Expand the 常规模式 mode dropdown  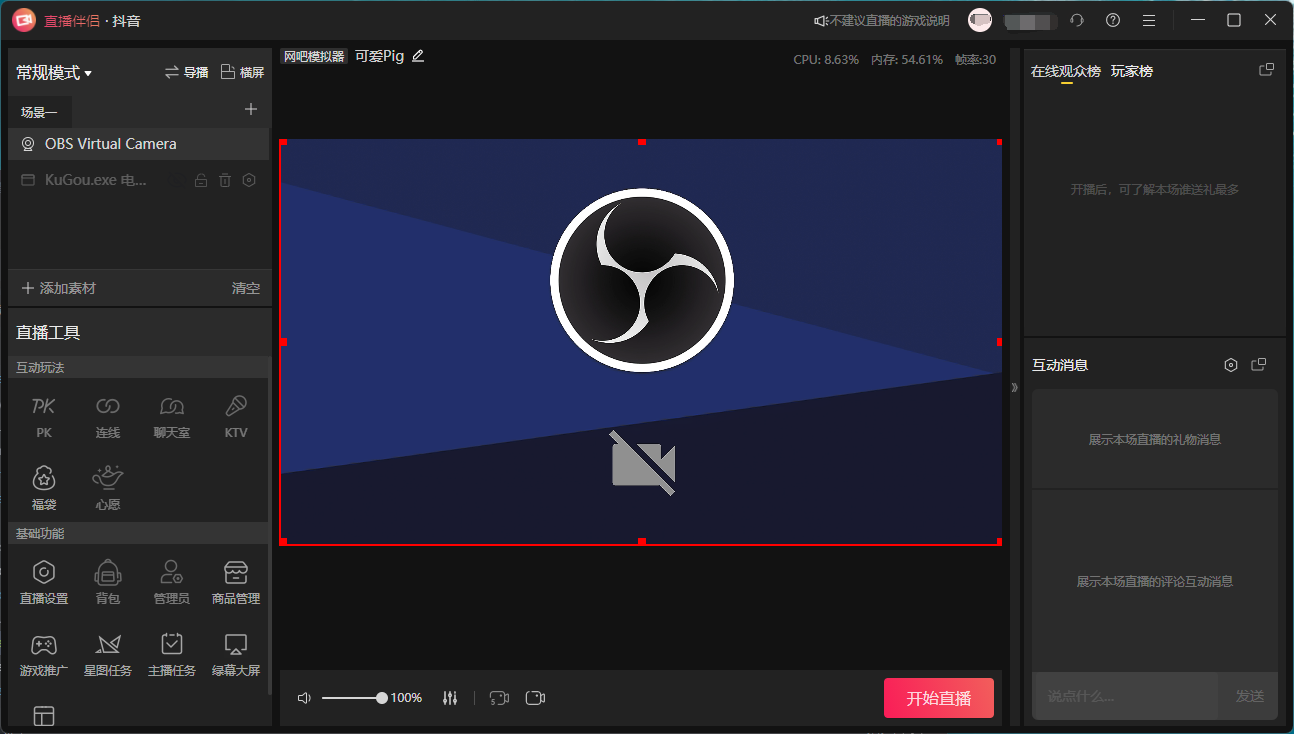pyautogui.click(x=54, y=72)
